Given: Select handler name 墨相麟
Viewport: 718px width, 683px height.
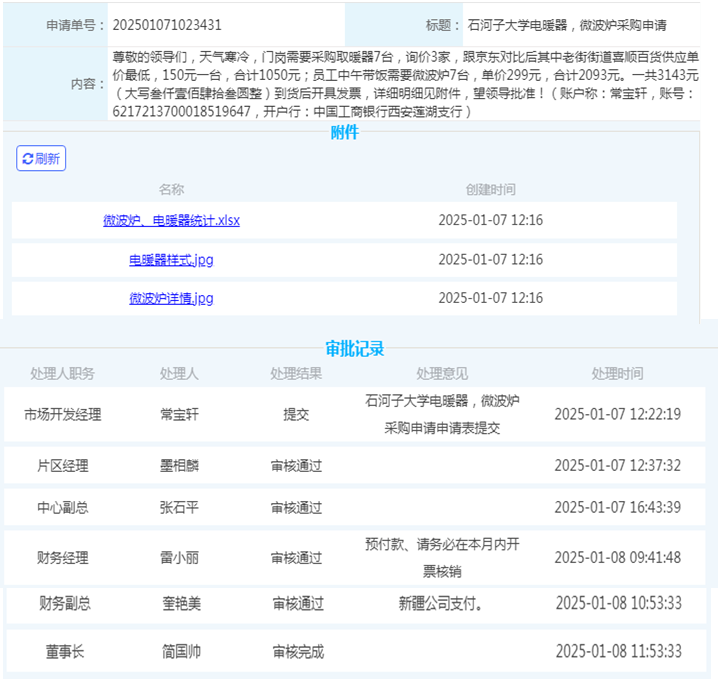Looking at the screenshot, I should point(180,466).
